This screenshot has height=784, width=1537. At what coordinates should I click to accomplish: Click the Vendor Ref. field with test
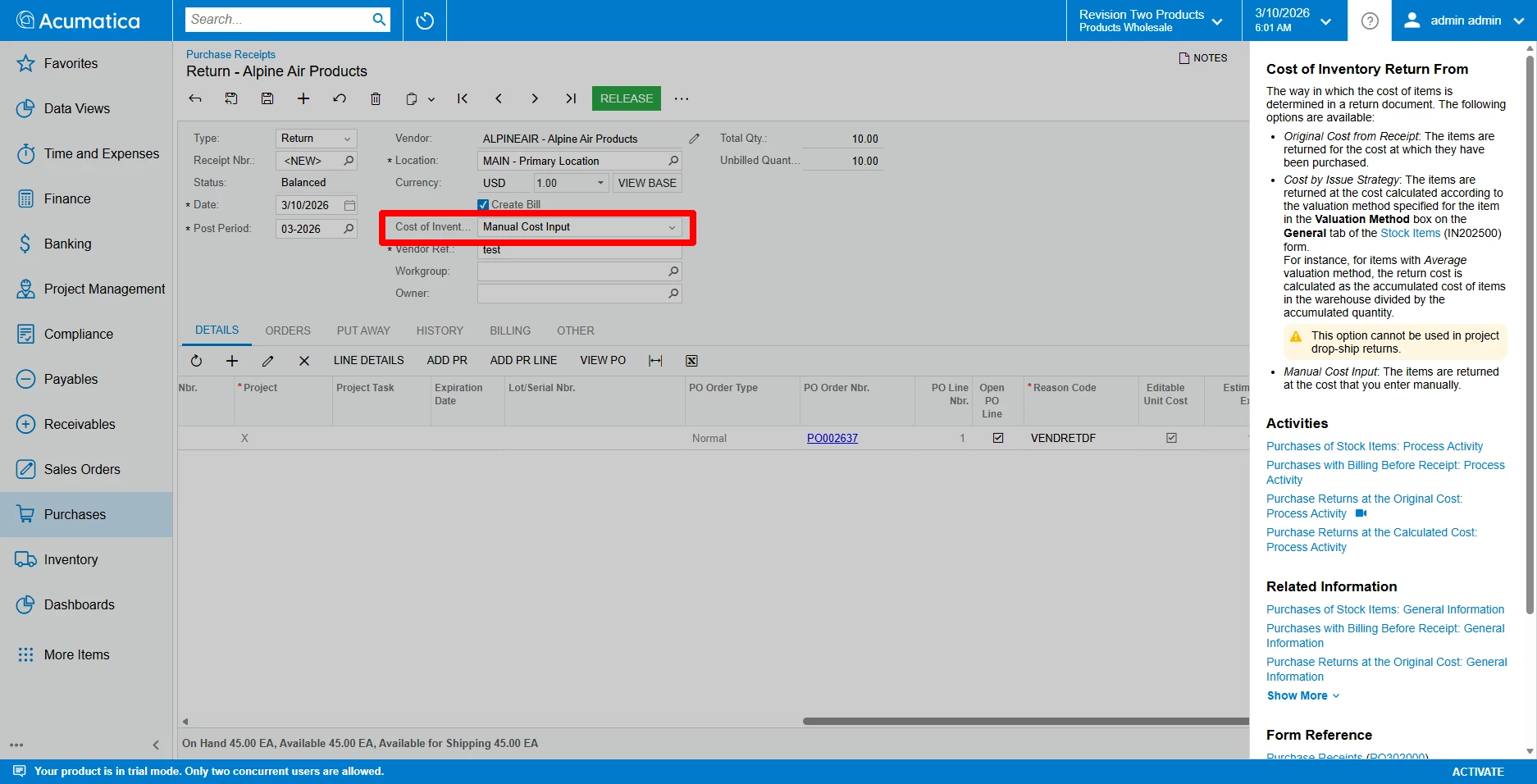[x=579, y=250]
